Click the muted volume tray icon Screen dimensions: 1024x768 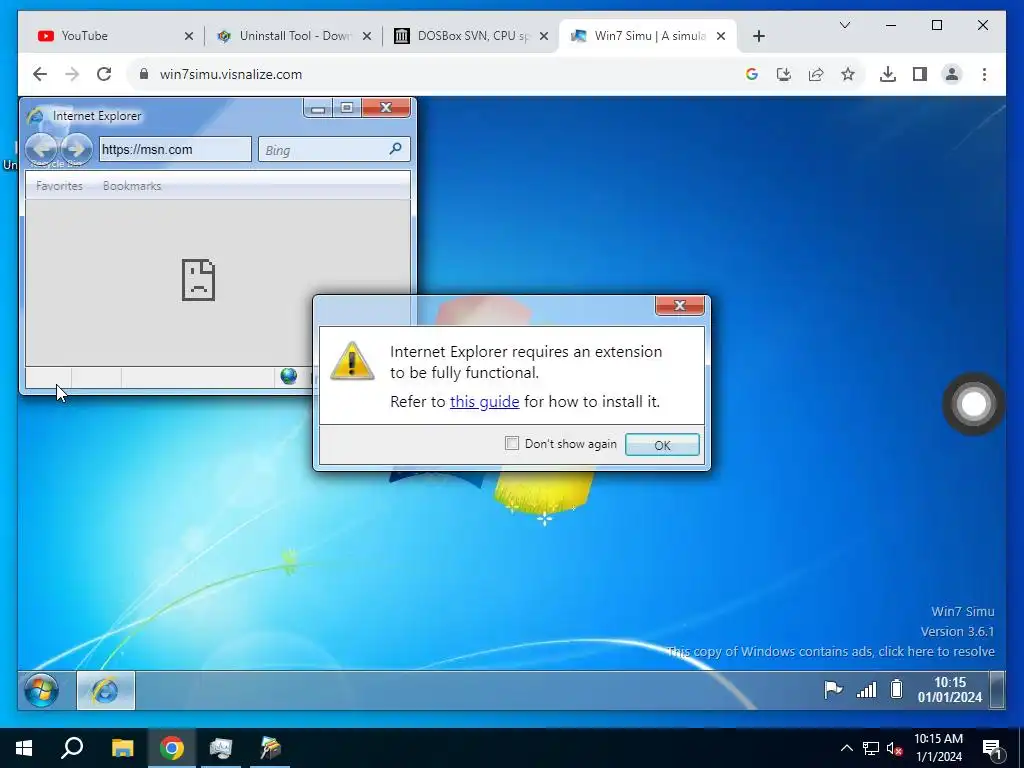click(895, 748)
